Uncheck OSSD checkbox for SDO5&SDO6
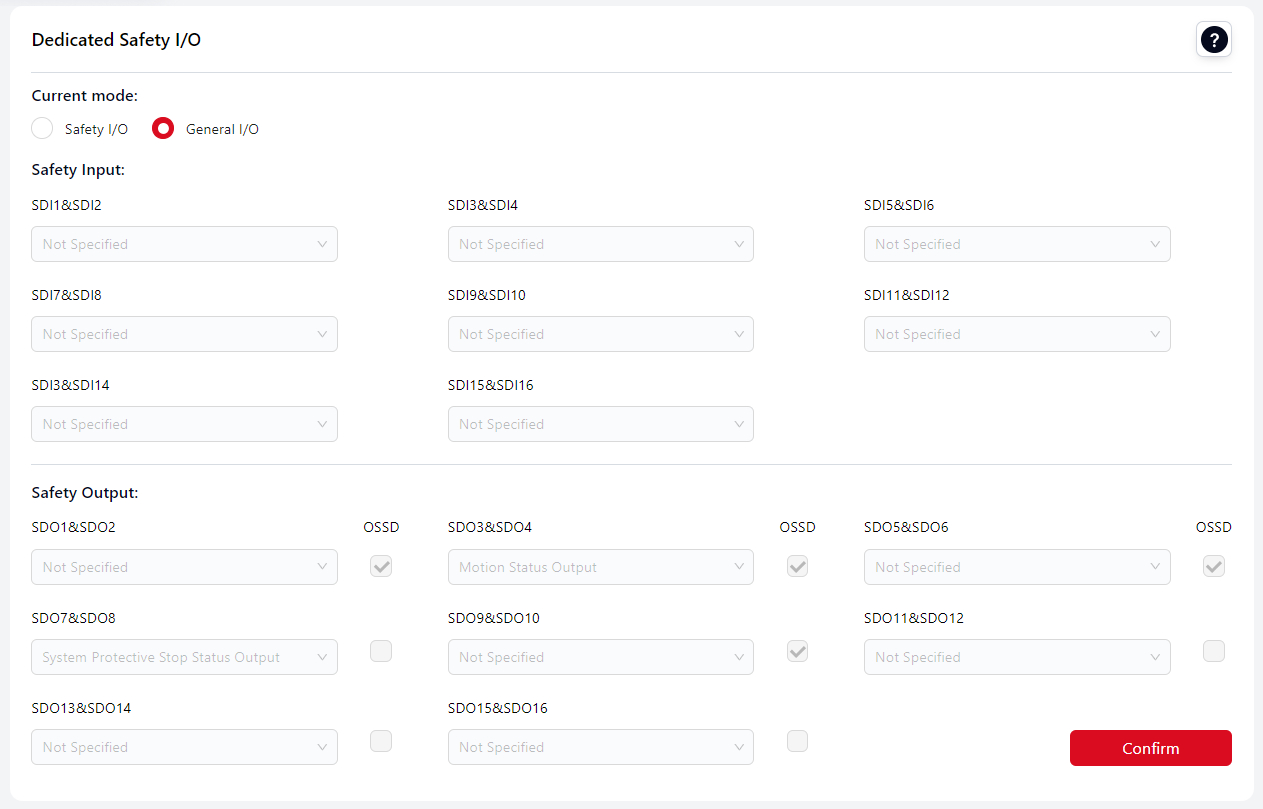1263x809 pixels. [1213, 566]
